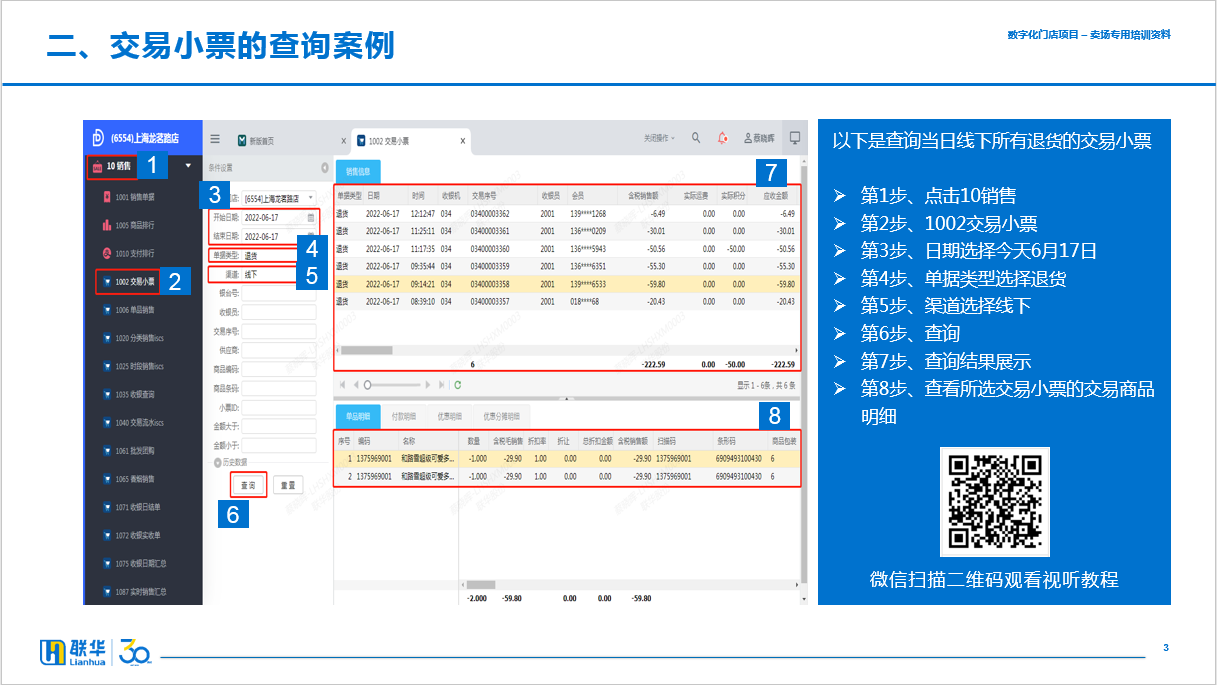Image resolution: width=1217 pixels, height=685 pixels.
Task: Click the 交易序号 input field
Action: 279,331
